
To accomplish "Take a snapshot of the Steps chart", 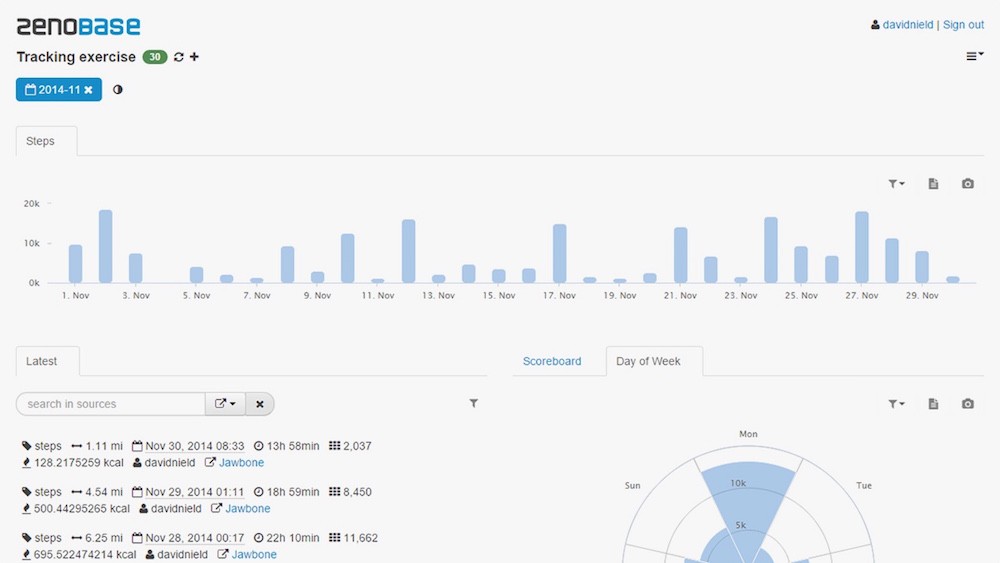I will [x=967, y=184].
